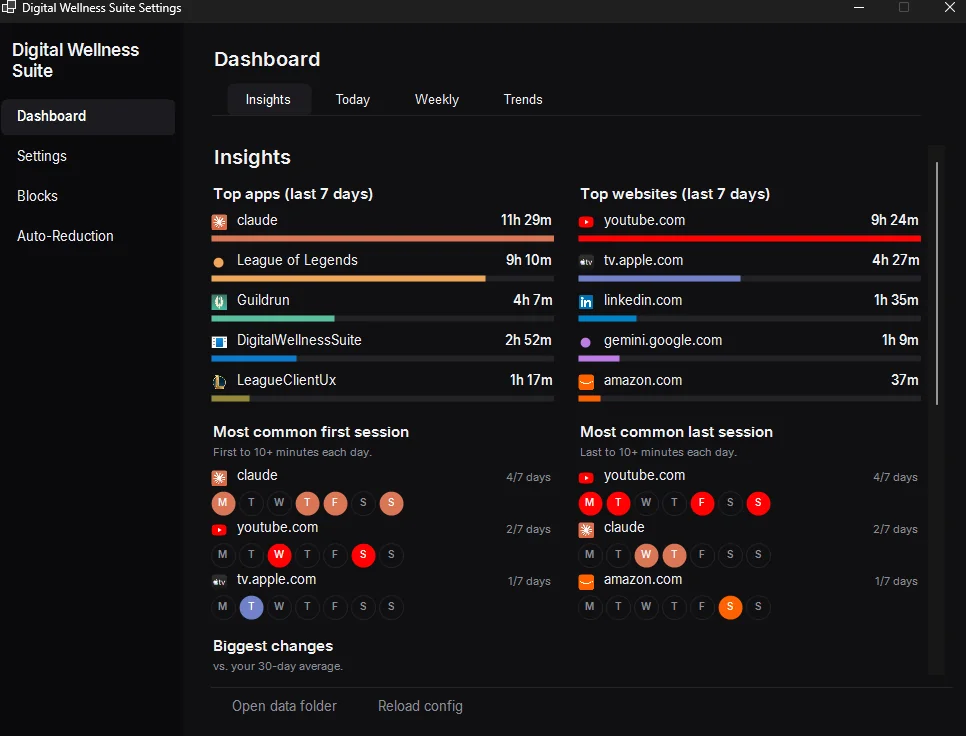Screen dimensions: 966x736
Task: Switch to the Weekly tab
Action: [437, 99]
